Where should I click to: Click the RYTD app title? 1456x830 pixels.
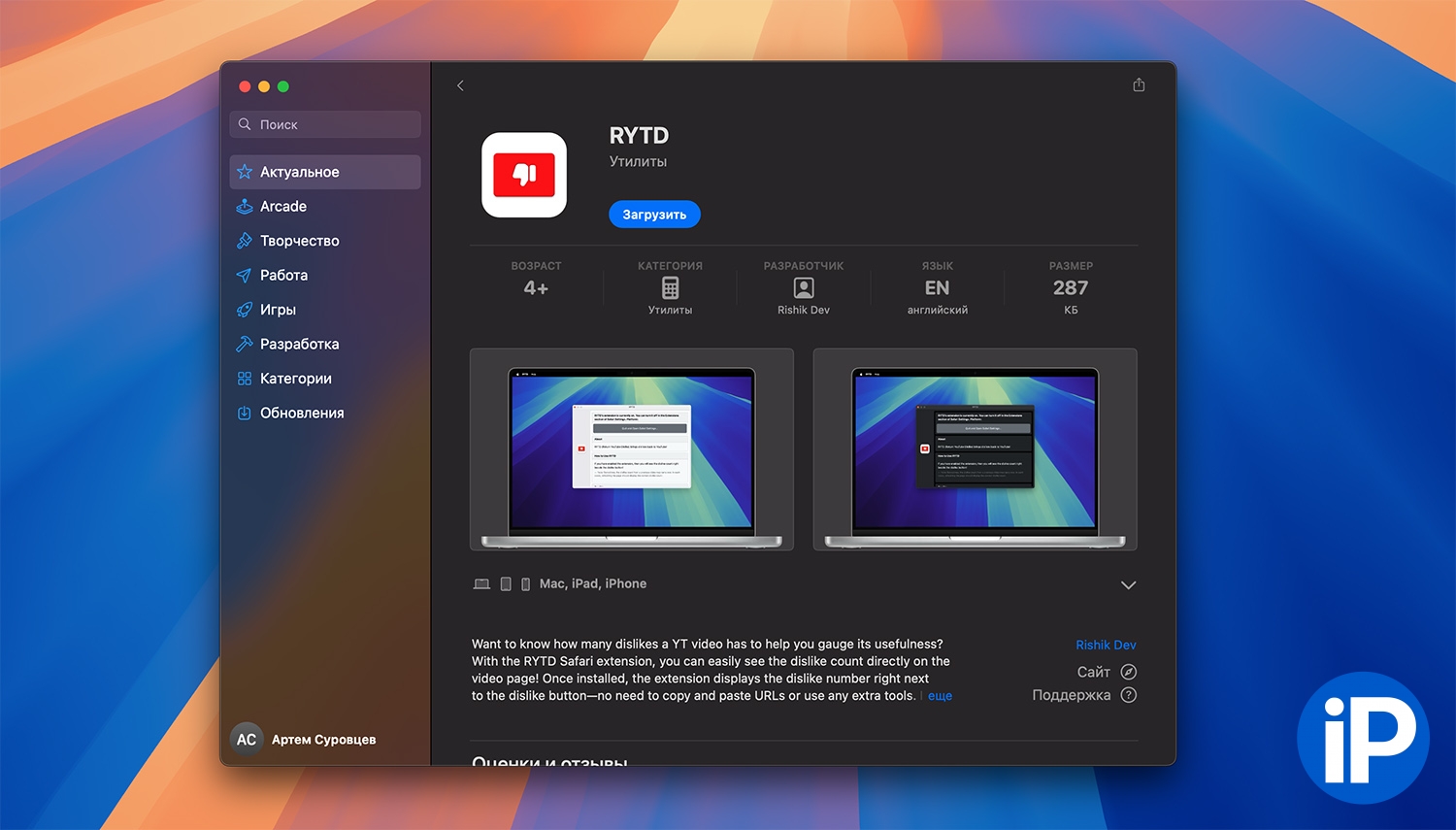(639, 136)
